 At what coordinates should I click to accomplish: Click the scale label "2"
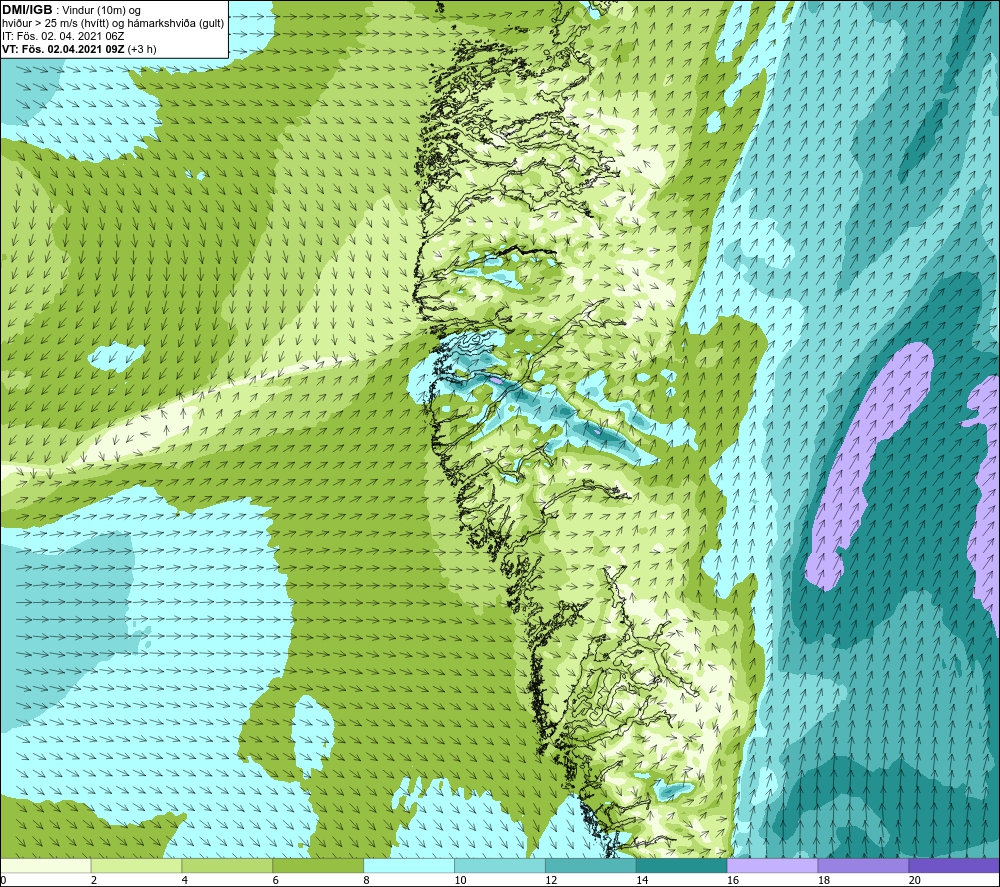click(x=94, y=881)
